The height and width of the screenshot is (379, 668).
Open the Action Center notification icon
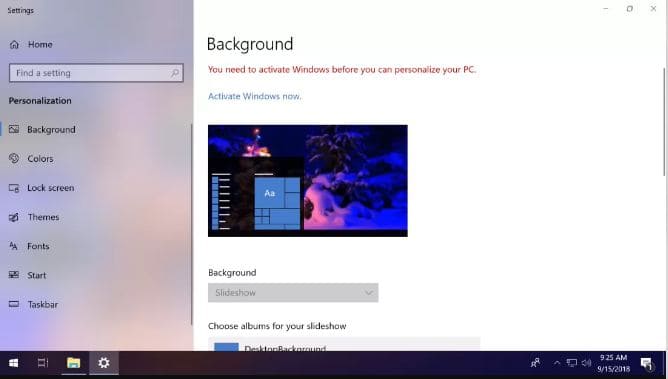(x=647, y=363)
